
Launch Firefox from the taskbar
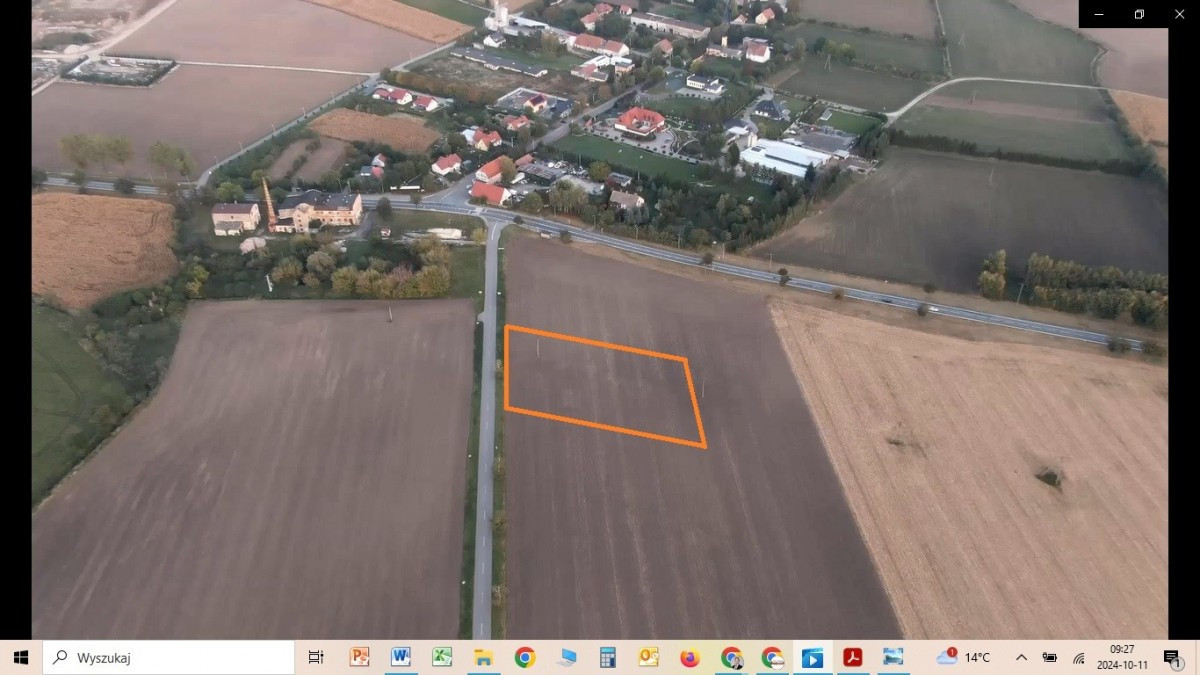coord(690,657)
